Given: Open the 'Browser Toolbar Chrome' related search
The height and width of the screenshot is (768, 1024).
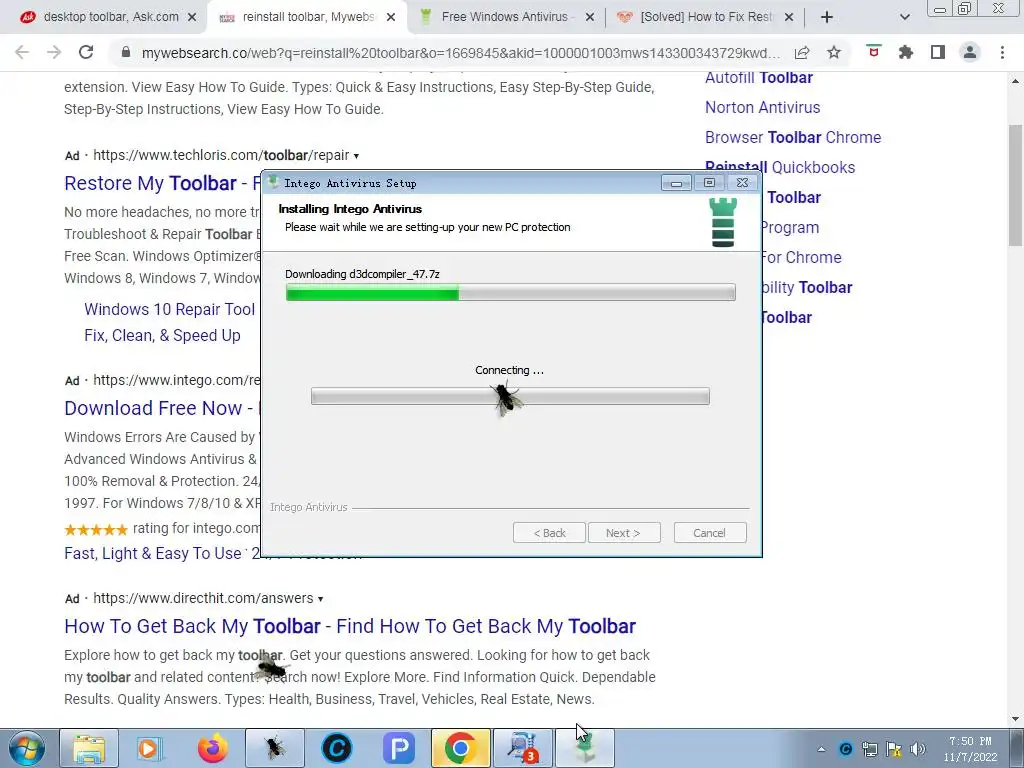Looking at the screenshot, I should 793,137.
